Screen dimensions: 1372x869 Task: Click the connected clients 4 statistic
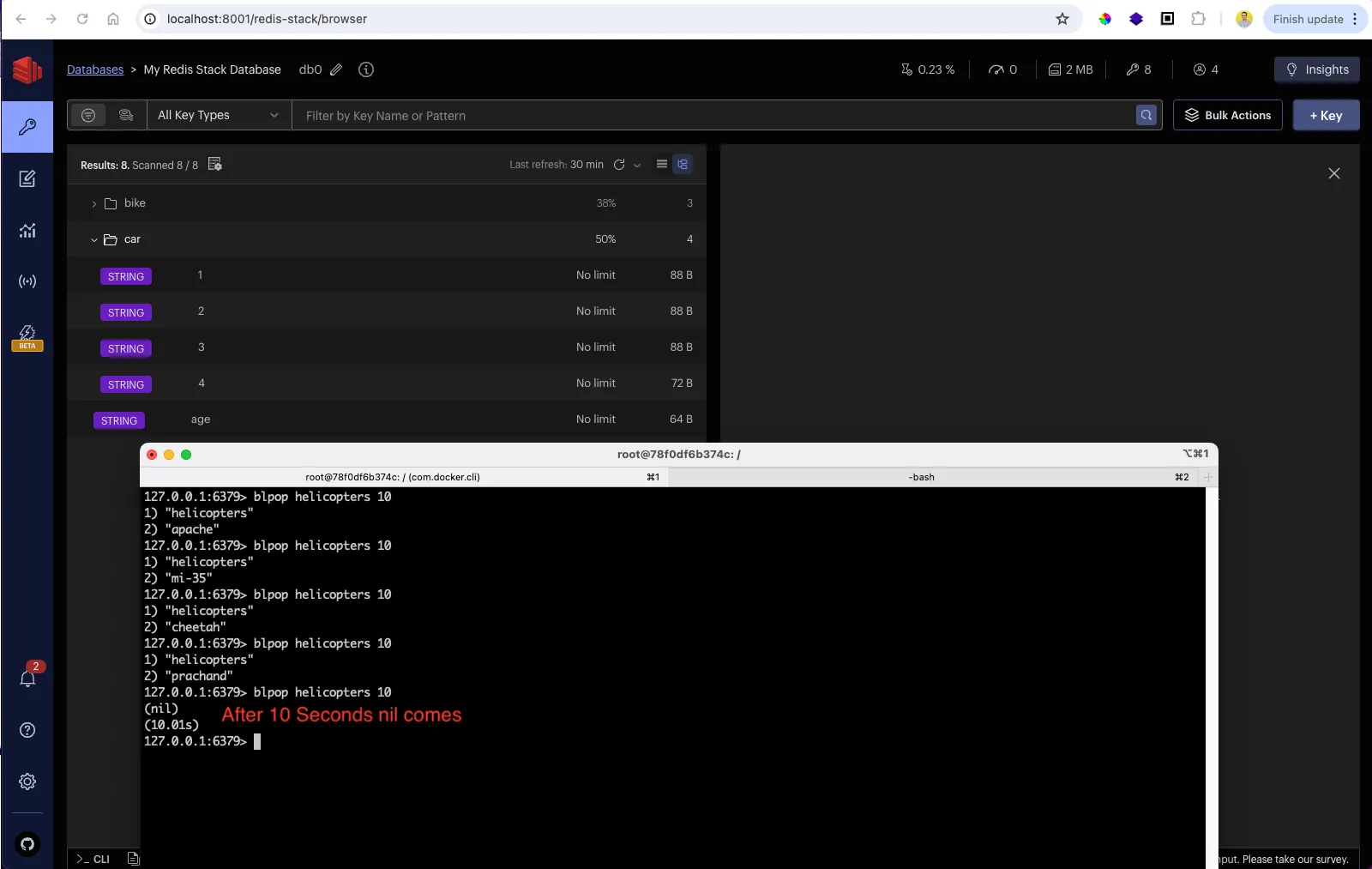click(x=1206, y=69)
